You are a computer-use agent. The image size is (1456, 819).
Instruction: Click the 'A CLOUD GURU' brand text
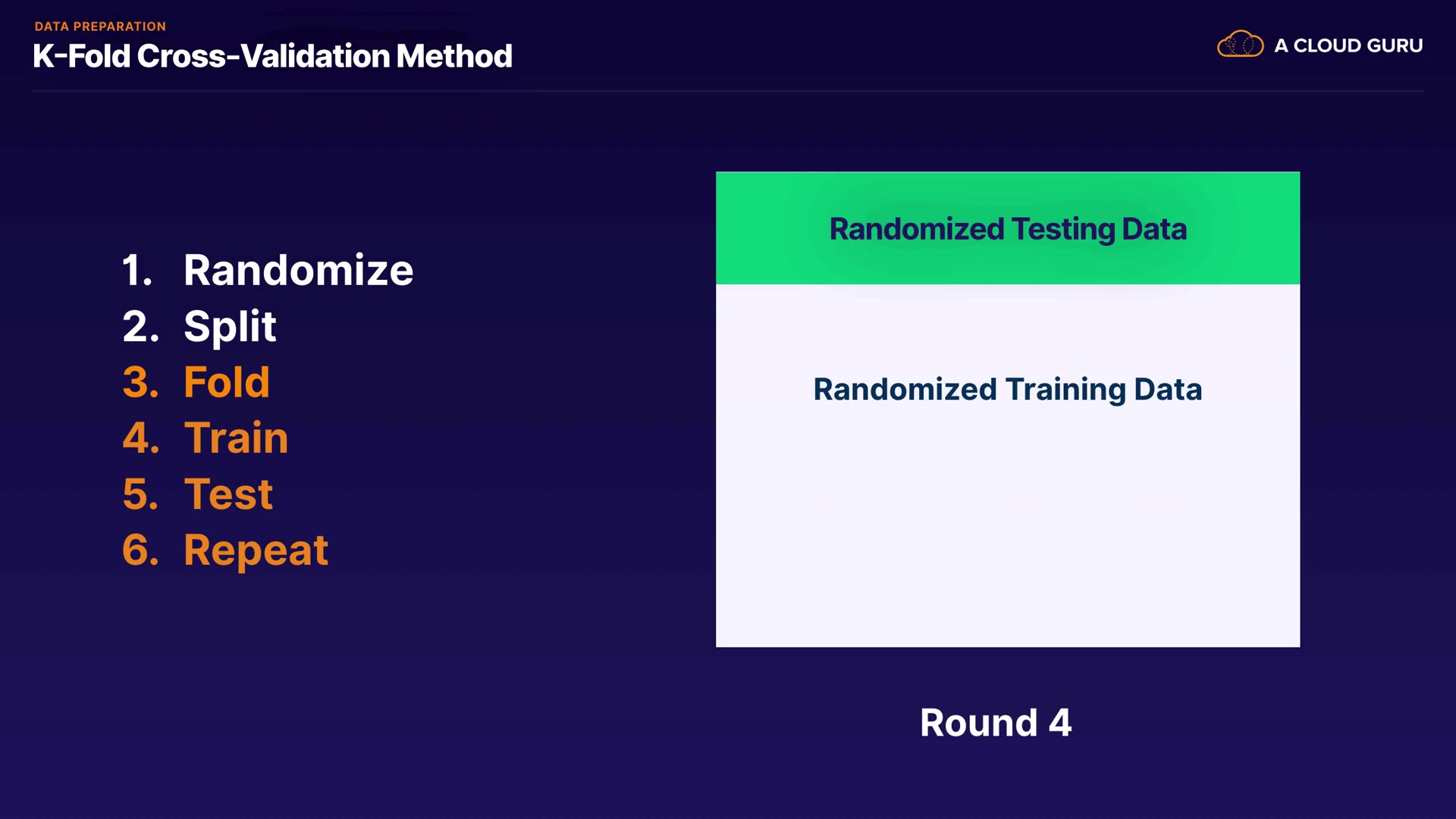coord(1348,45)
